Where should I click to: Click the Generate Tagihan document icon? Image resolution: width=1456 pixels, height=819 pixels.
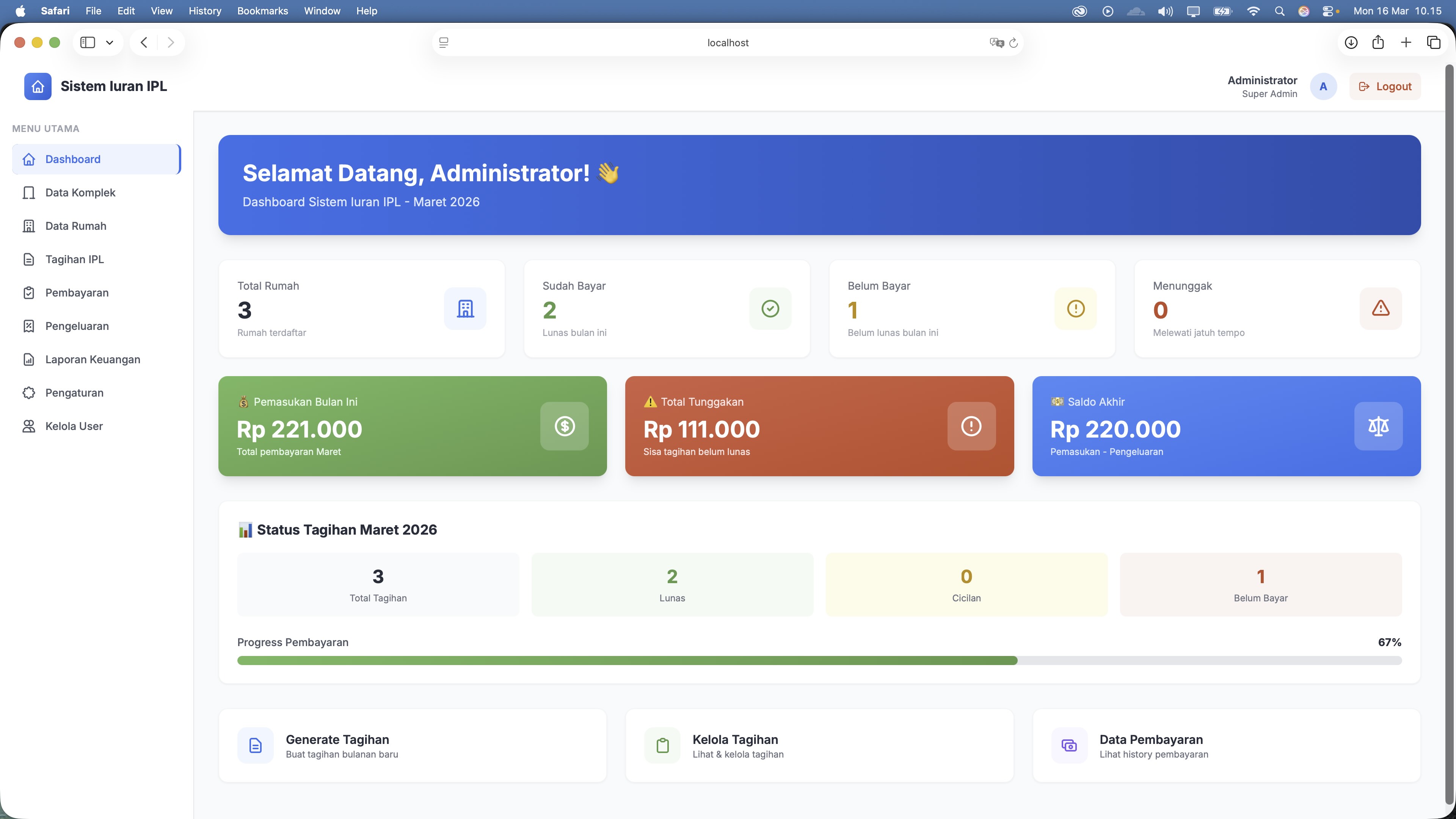(x=256, y=745)
